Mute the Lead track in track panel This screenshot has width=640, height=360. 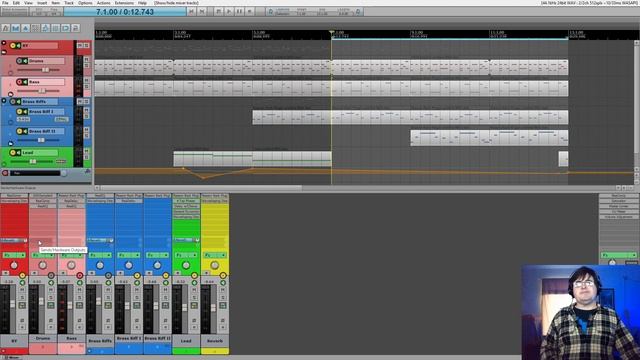pos(86,151)
